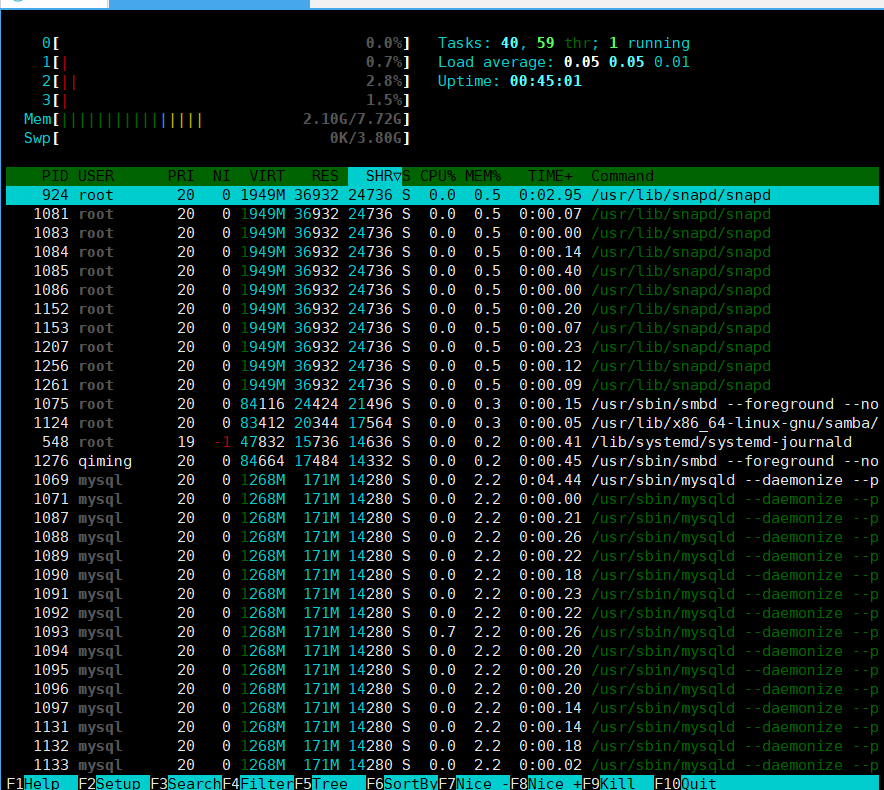Select mysqld thread PID 1131
Image resolution: width=884 pixels, height=790 pixels.
442,727
